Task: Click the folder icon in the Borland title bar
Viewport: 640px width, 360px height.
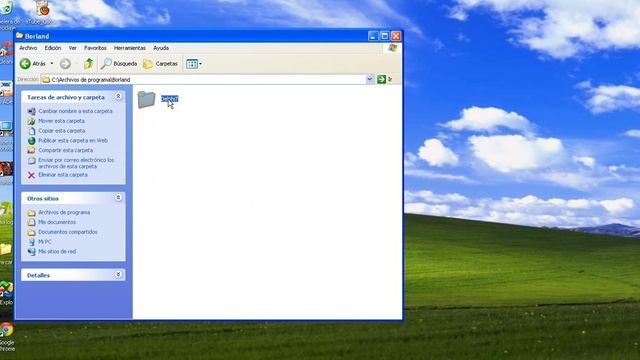Action: (20, 36)
